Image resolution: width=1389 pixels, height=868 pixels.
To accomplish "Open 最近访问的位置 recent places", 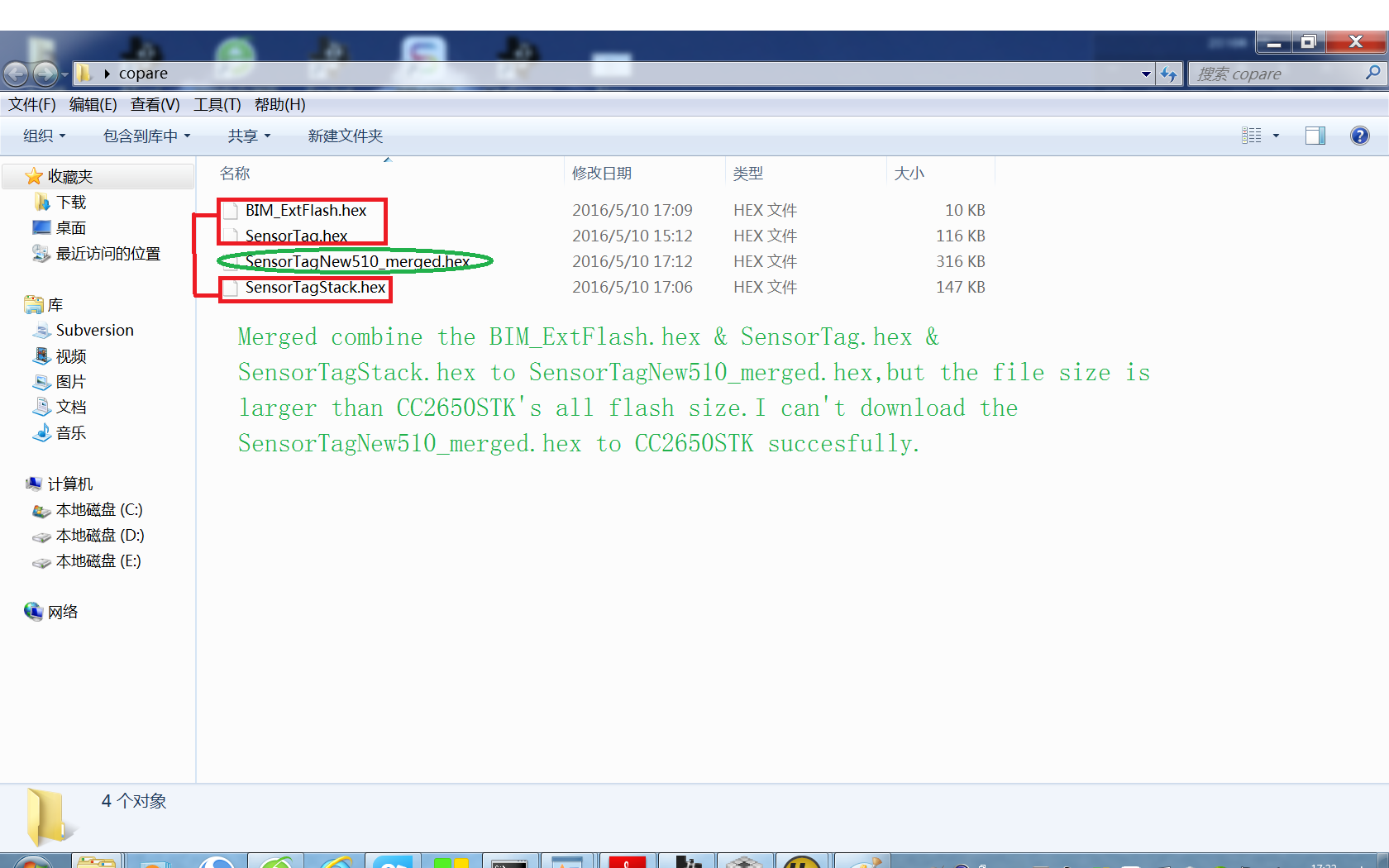I will pos(108,253).
